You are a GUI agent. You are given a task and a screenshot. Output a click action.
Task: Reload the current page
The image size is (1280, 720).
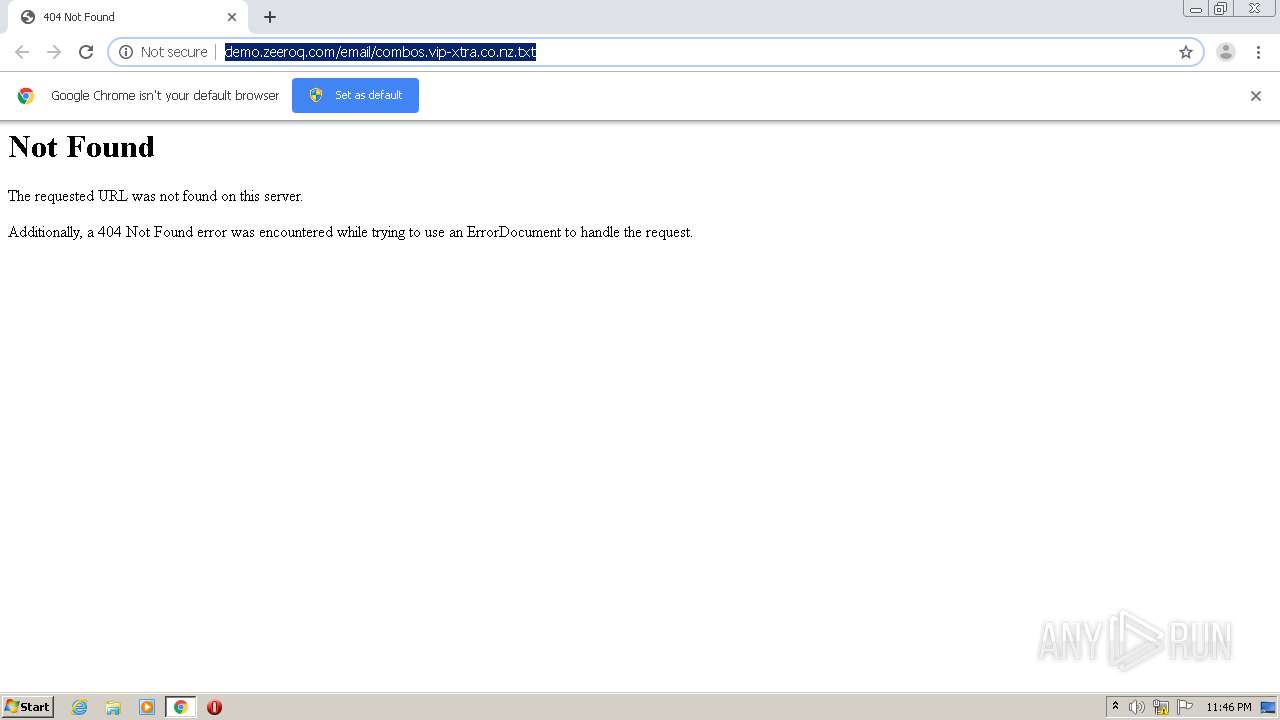coord(86,52)
